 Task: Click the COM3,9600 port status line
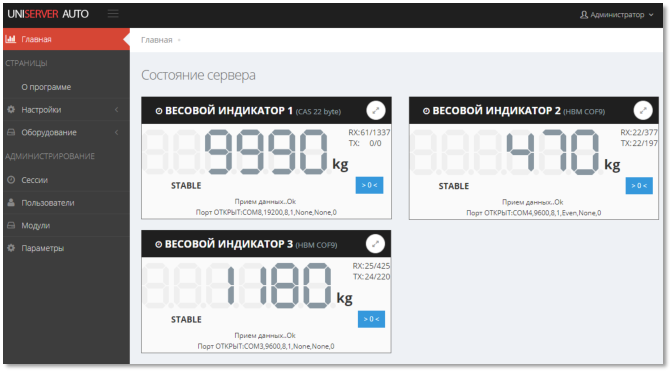coord(266,346)
